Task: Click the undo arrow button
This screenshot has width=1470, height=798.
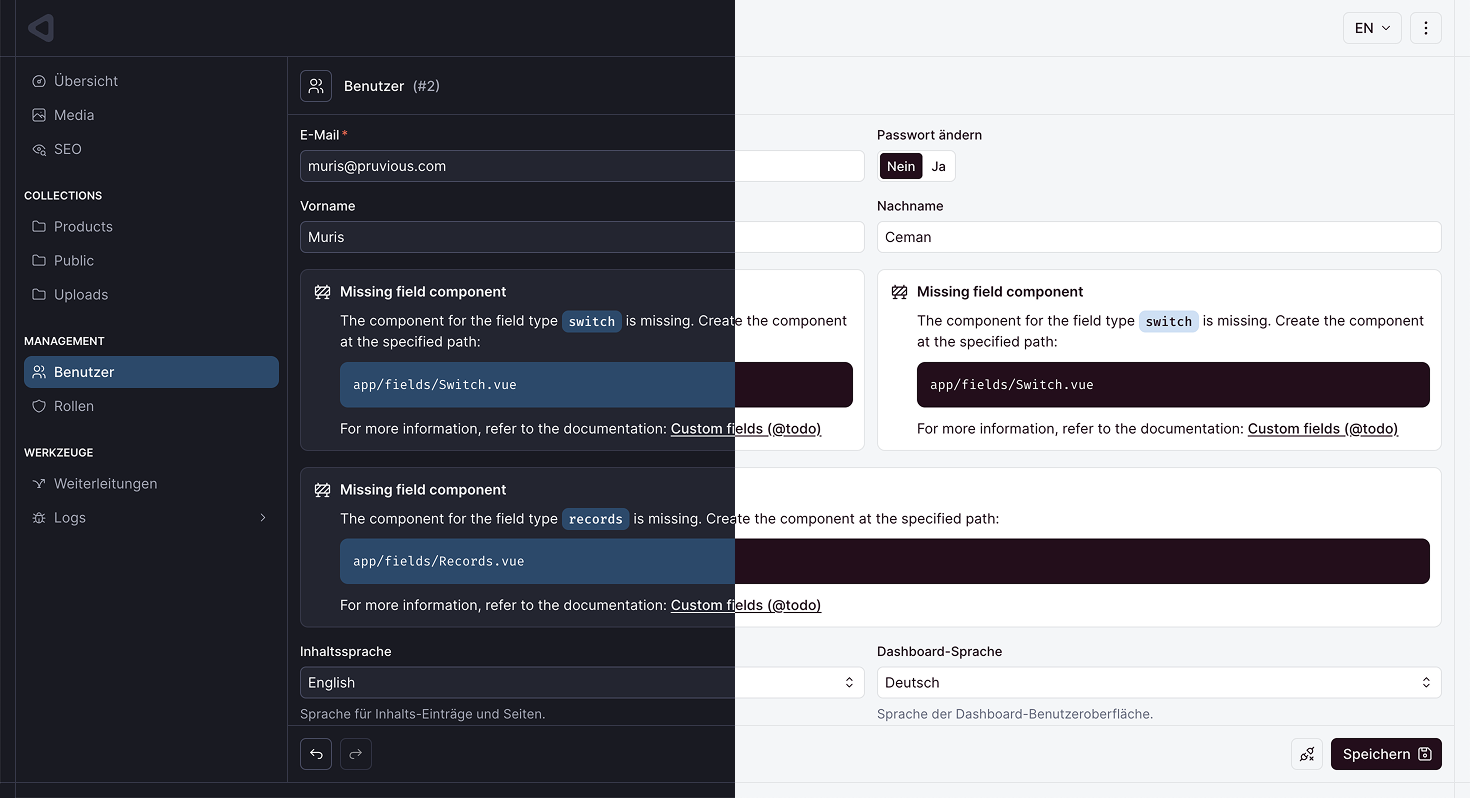Action: click(316, 754)
